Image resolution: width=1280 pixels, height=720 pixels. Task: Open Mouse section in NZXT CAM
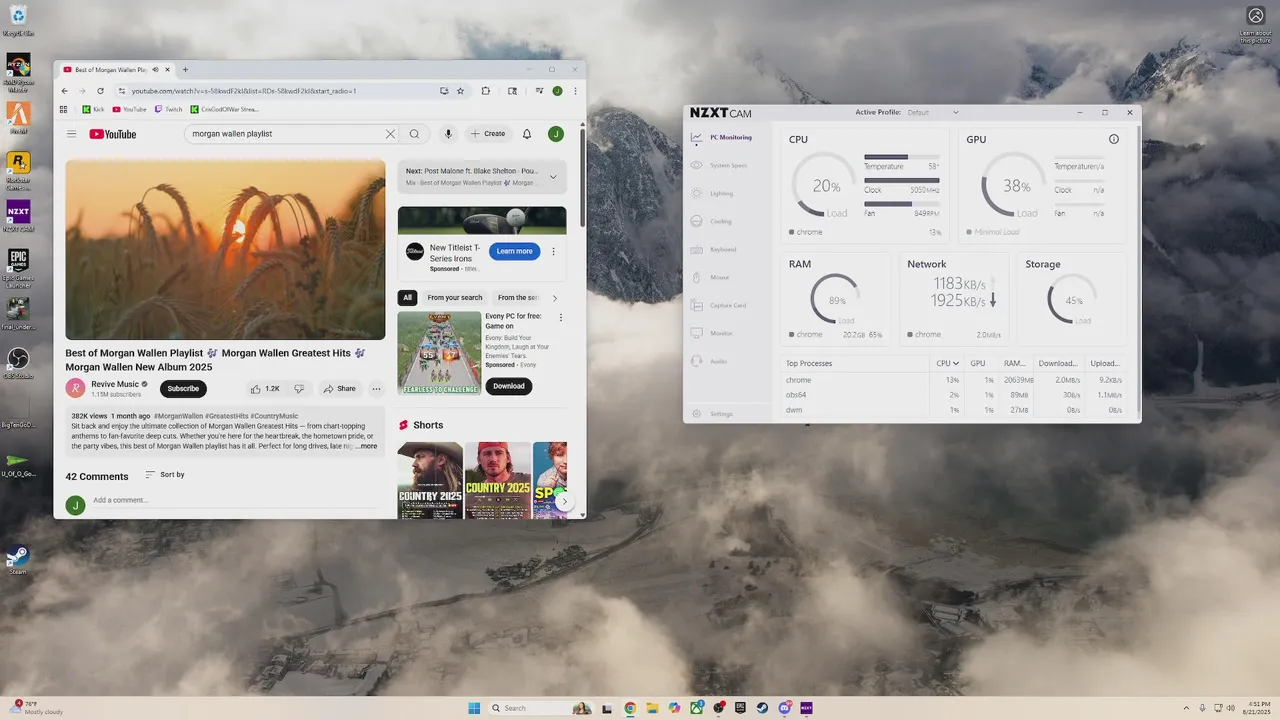point(710,277)
